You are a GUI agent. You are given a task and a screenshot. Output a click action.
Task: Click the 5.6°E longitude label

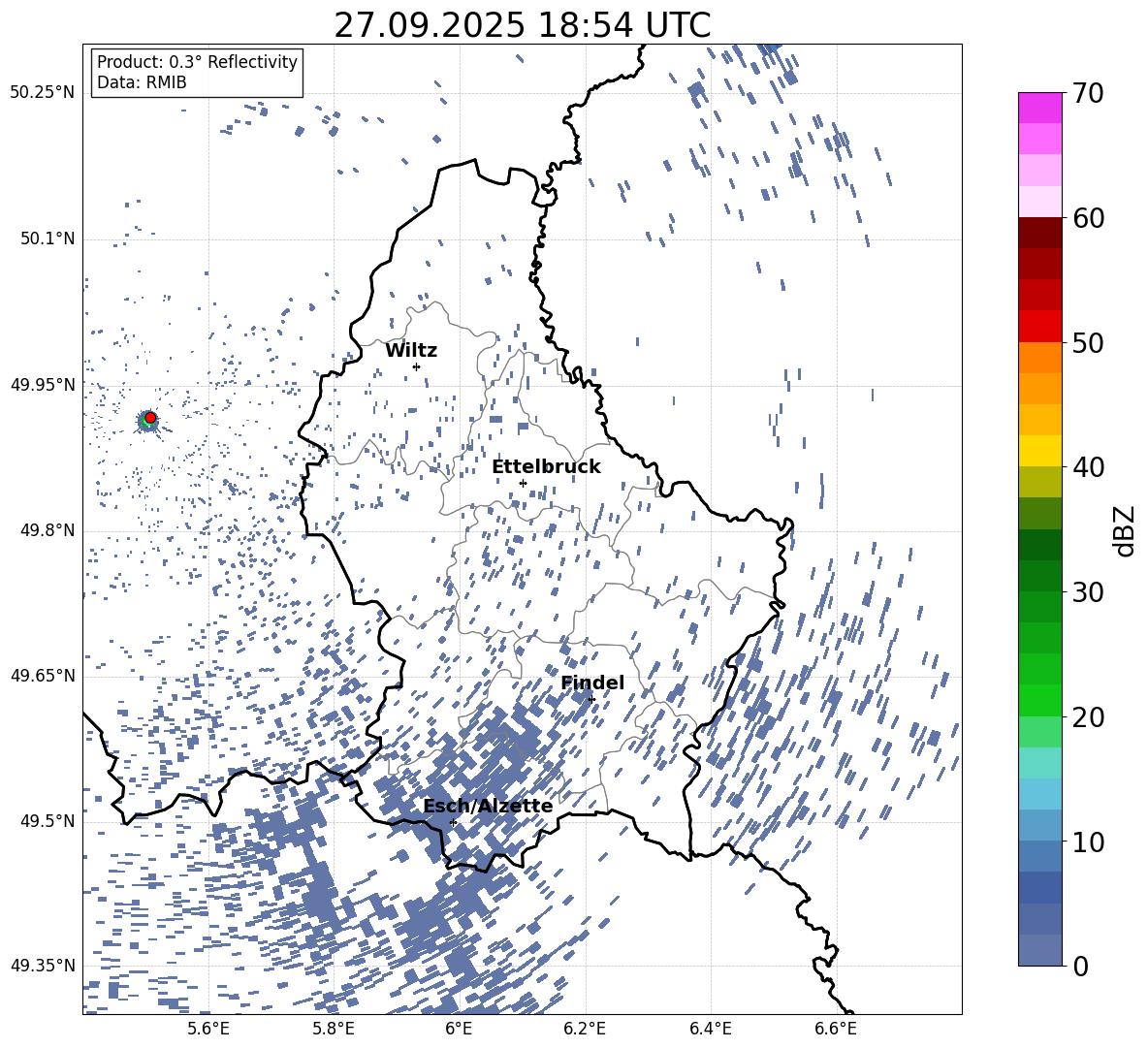207,1029
